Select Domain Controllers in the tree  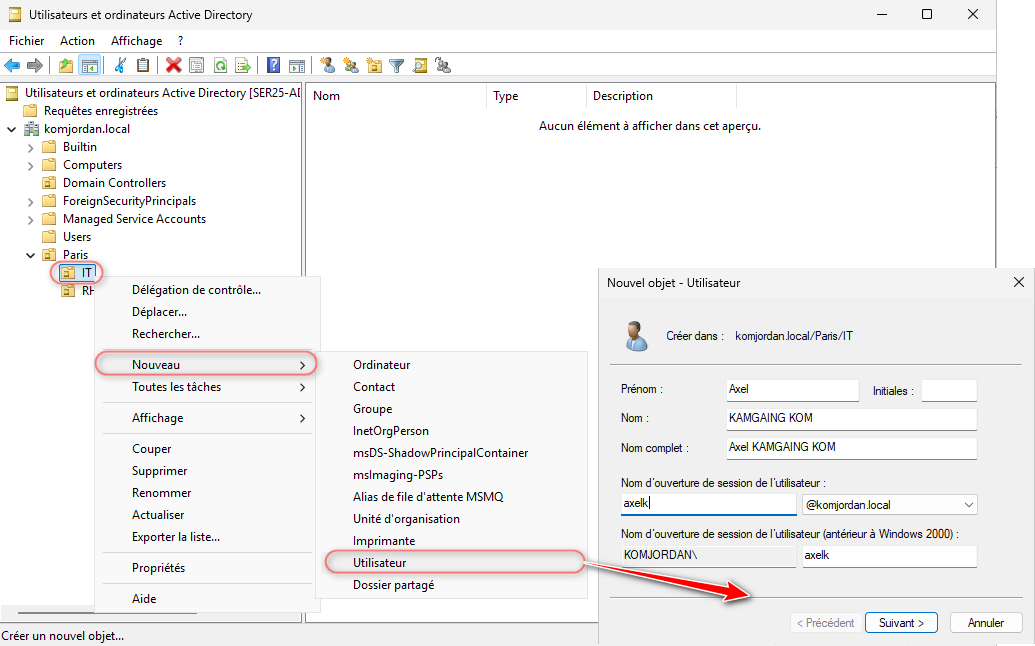tap(114, 183)
